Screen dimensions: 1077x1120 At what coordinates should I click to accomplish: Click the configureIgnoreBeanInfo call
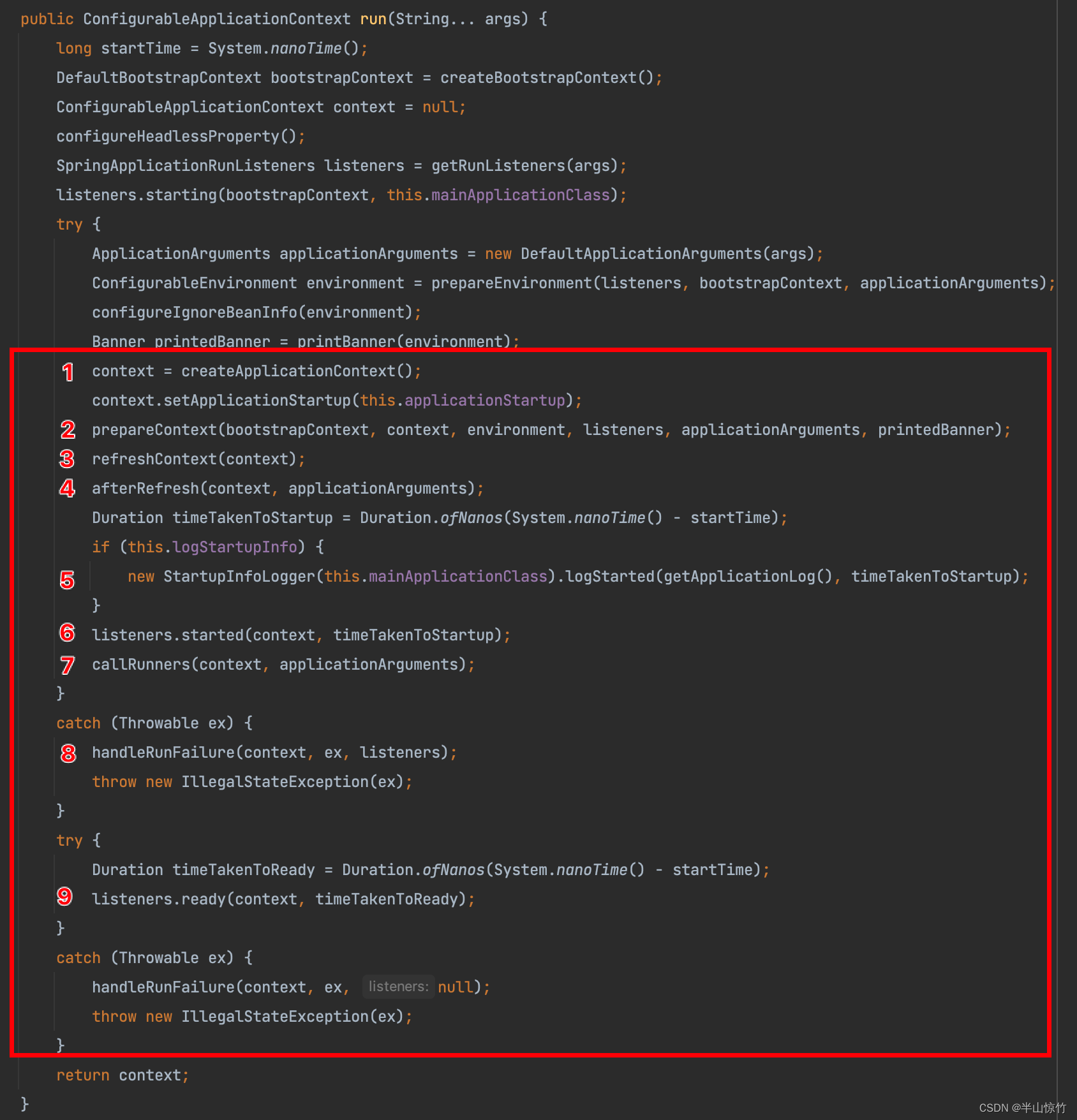point(195,313)
